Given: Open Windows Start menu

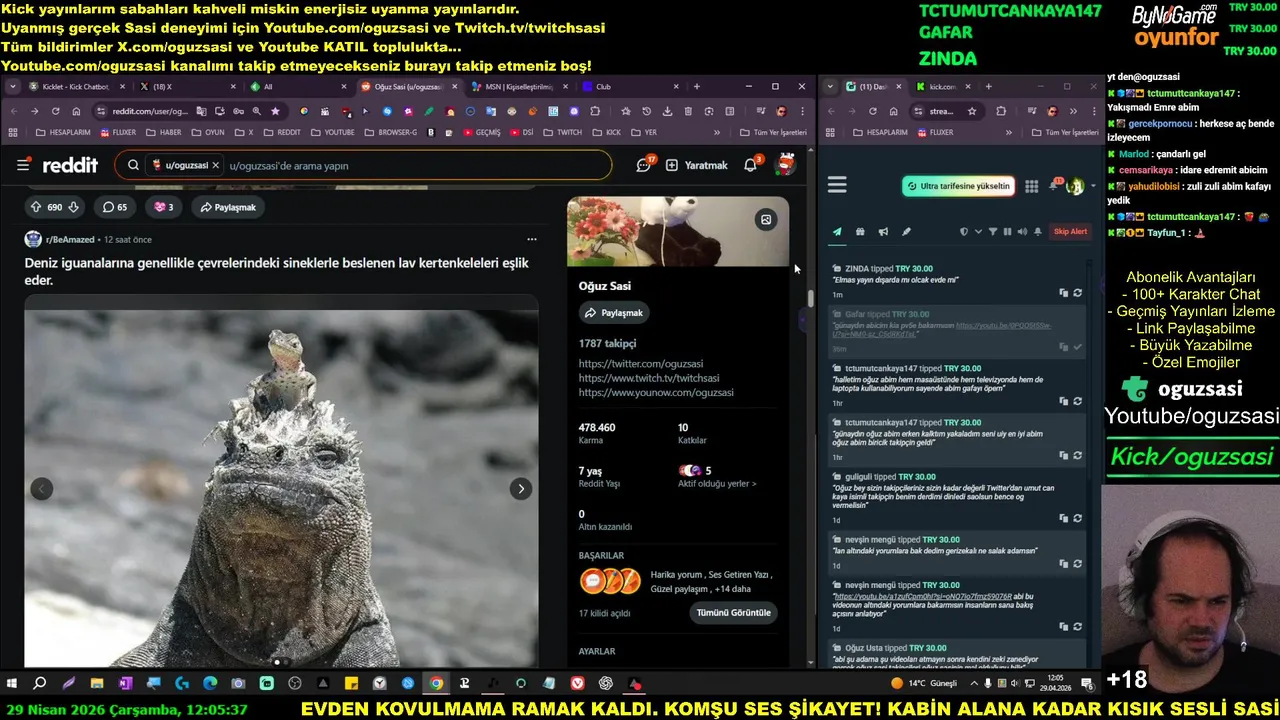Looking at the screenshot, I should (x=12, y=684).
